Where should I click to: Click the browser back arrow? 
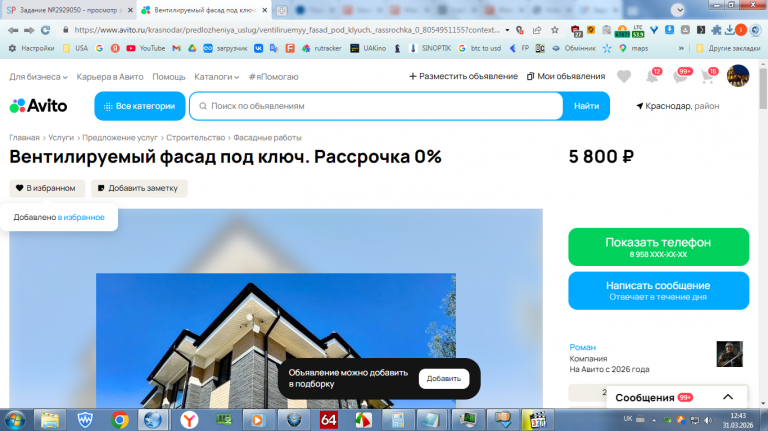tap(13, 30)
